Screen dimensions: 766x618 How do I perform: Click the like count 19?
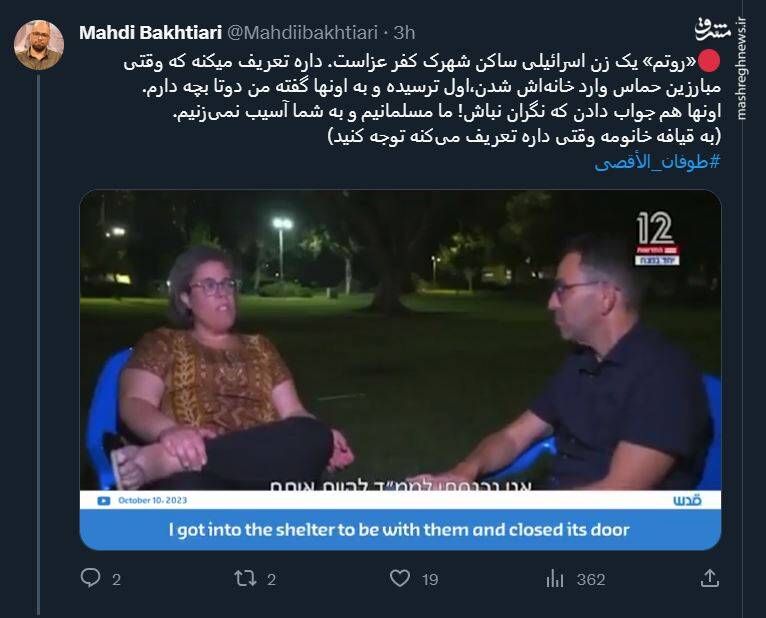point(430,580)
